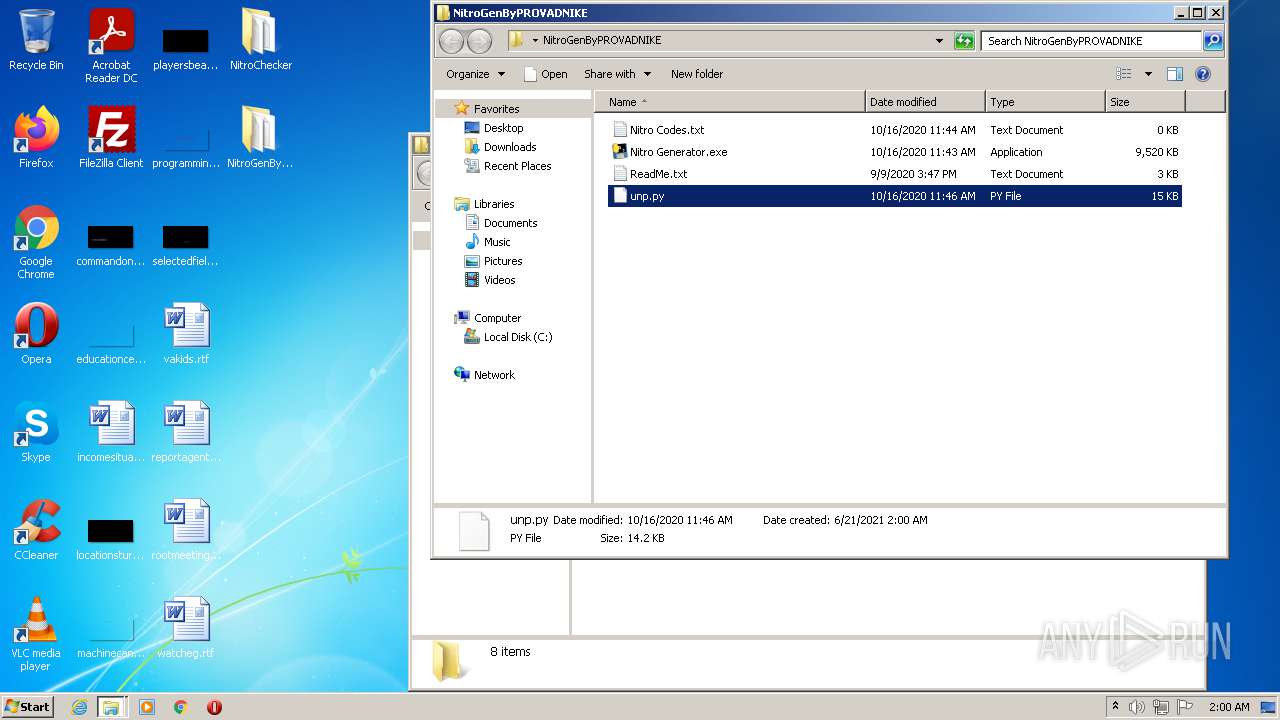Open the Opera desktop shortcut
Image resolution: width=1280 pixels, height=720 pixels.
(x=36, y=334)
